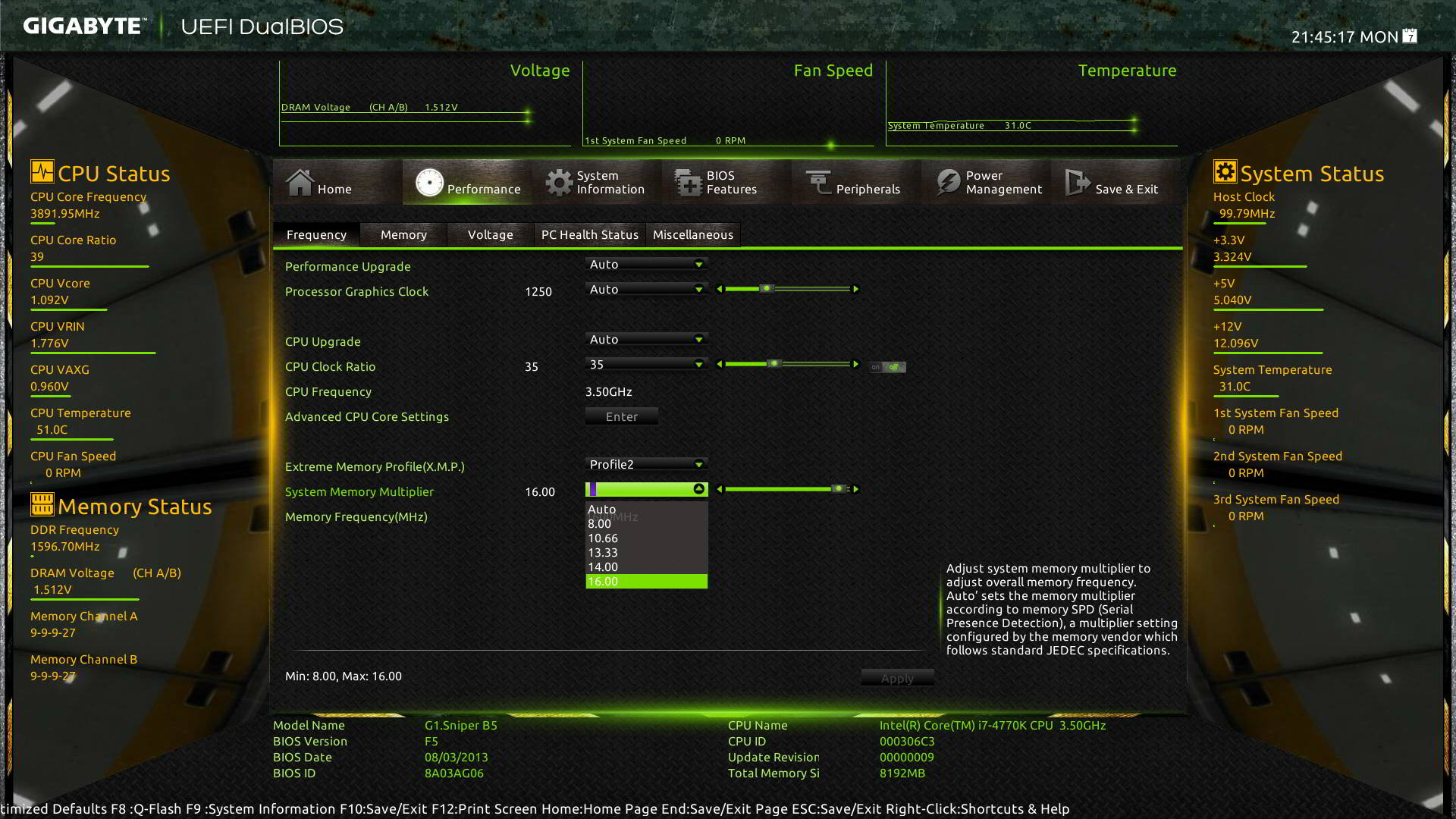Click System Memory Multiplier slider left arrow
Image resolution: width=1456 pixels, height=819 pixels.
coord(720,489)
